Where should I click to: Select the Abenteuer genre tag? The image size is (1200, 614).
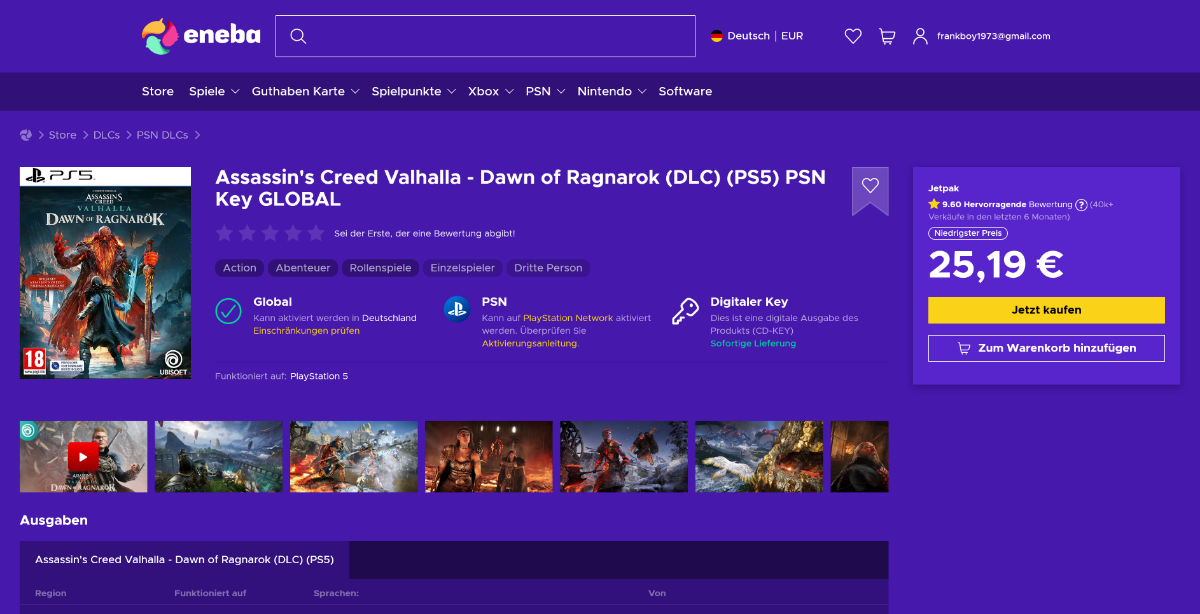303,268
